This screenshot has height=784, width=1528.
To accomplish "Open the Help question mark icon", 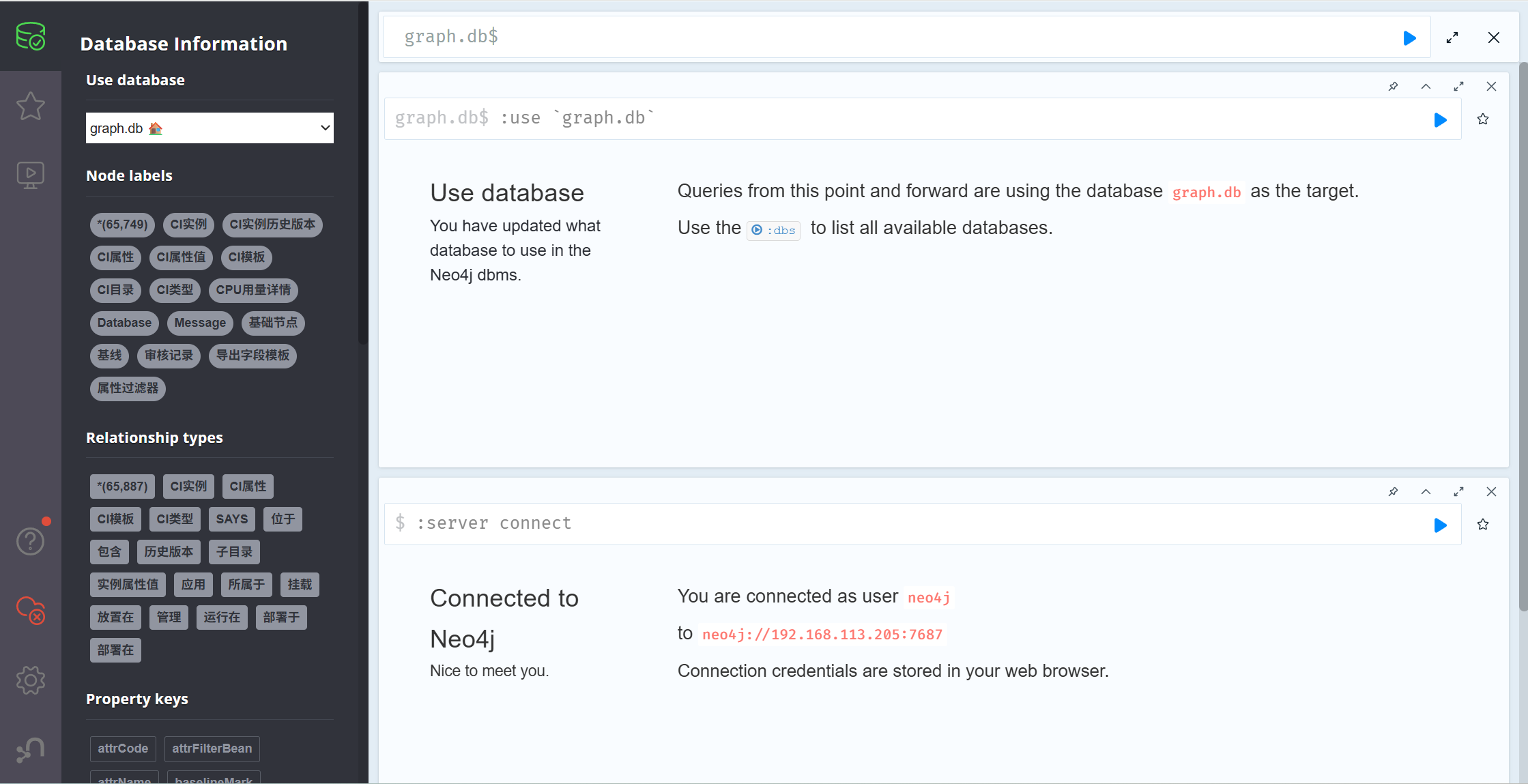I will click(30, 542).
